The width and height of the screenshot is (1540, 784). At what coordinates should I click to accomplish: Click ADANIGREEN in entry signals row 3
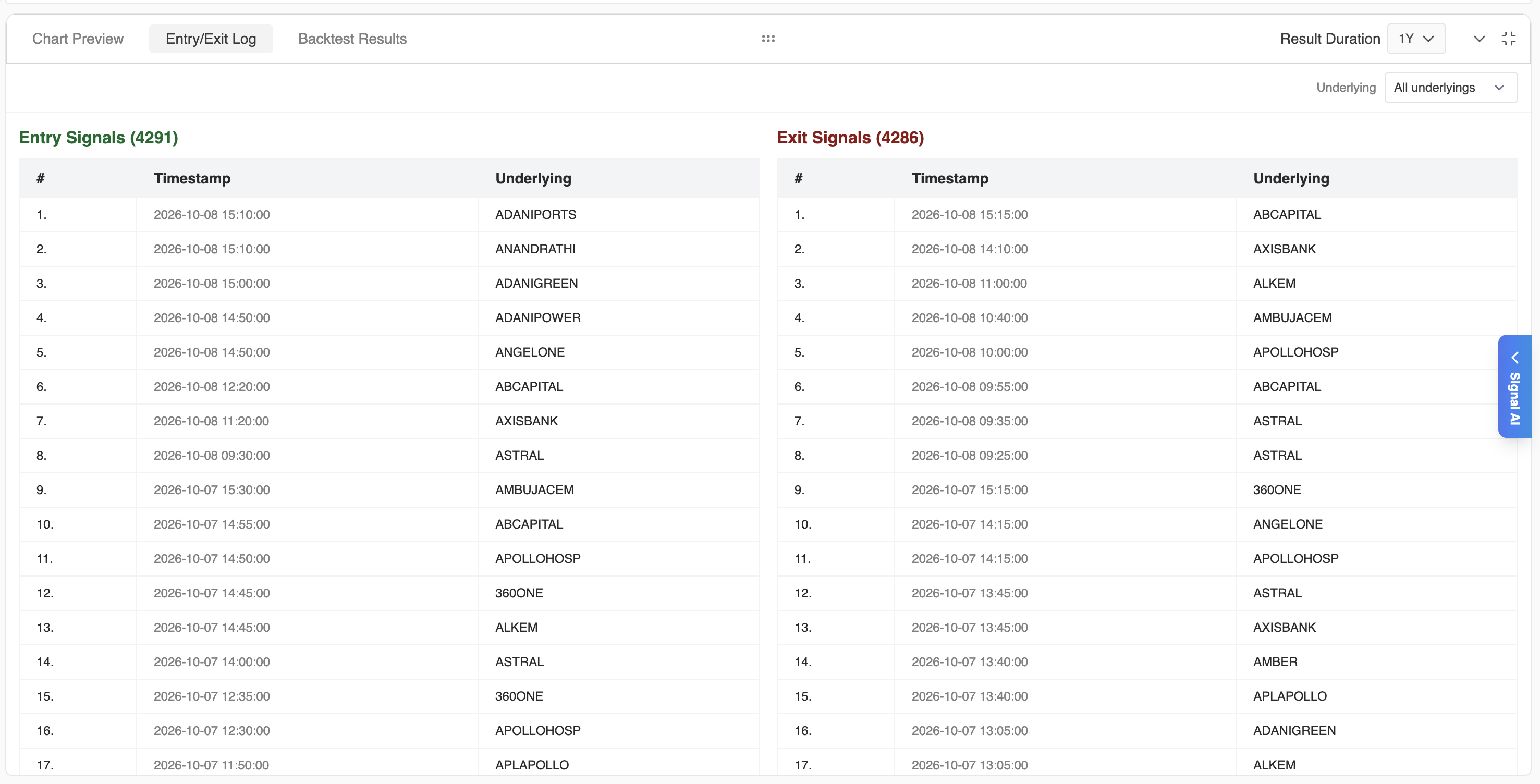536,283
